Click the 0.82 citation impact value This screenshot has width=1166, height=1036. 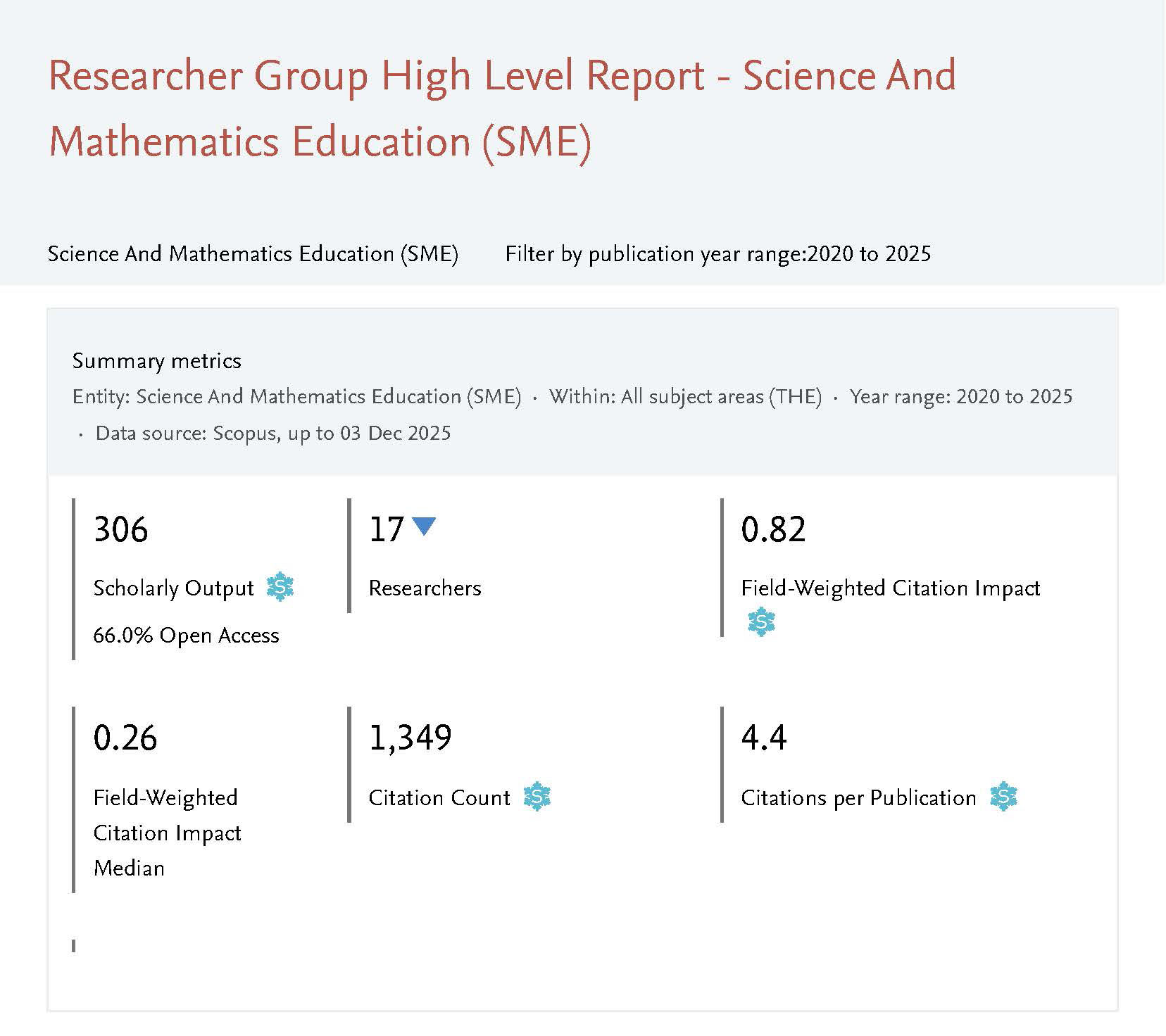tap(772, 529)
